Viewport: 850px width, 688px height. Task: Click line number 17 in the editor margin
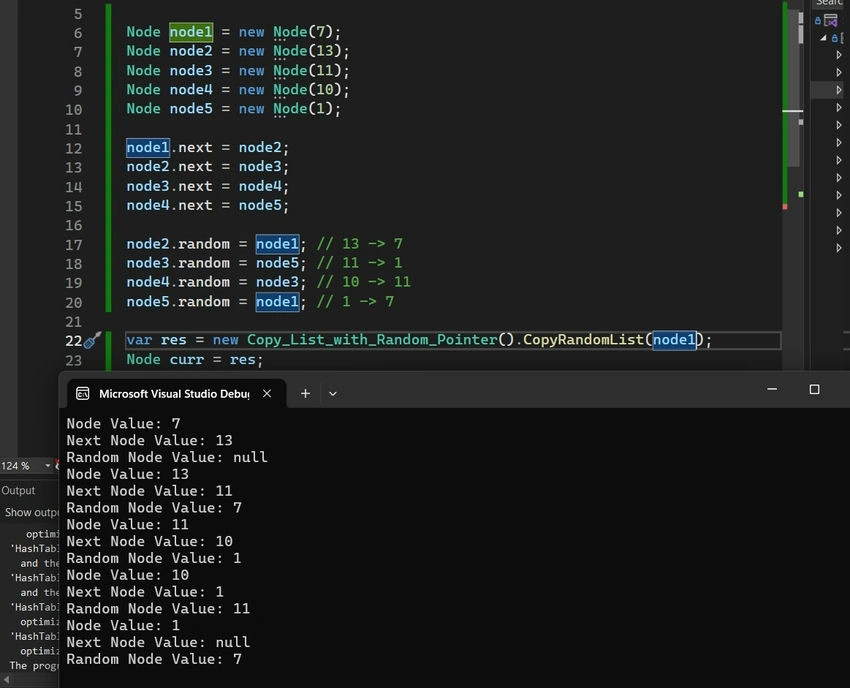pyautogui.click(x=74, y=245)
